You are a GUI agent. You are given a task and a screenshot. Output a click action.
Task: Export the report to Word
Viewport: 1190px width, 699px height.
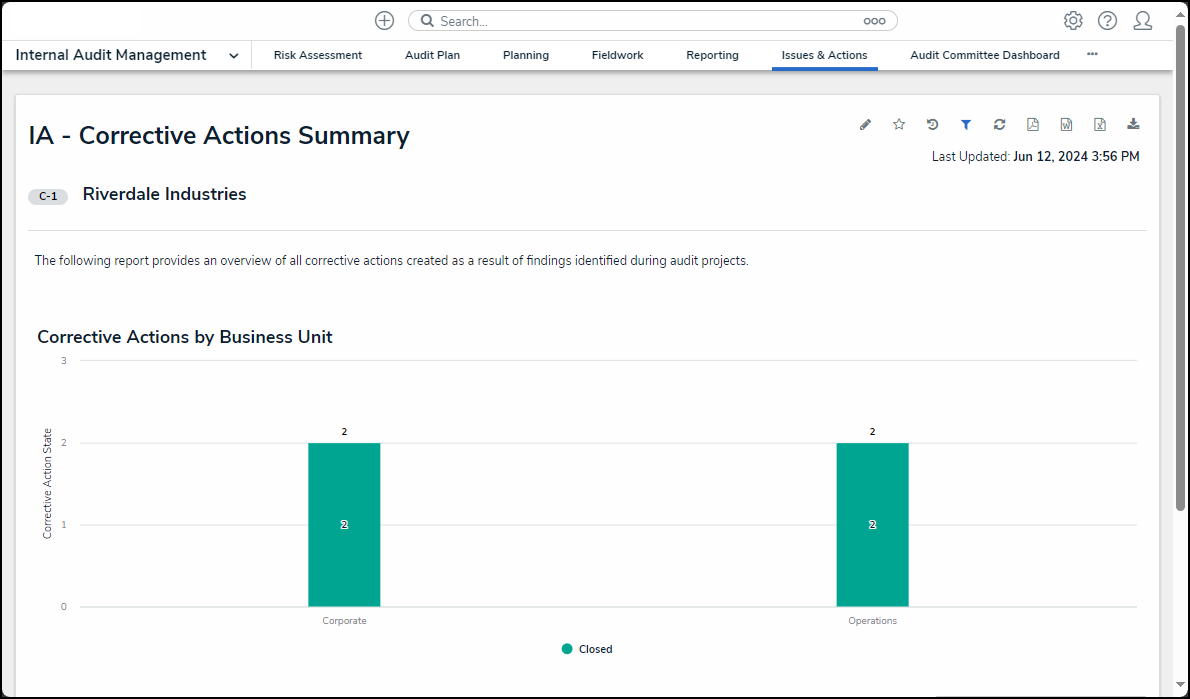click(x=1066, y=125)
